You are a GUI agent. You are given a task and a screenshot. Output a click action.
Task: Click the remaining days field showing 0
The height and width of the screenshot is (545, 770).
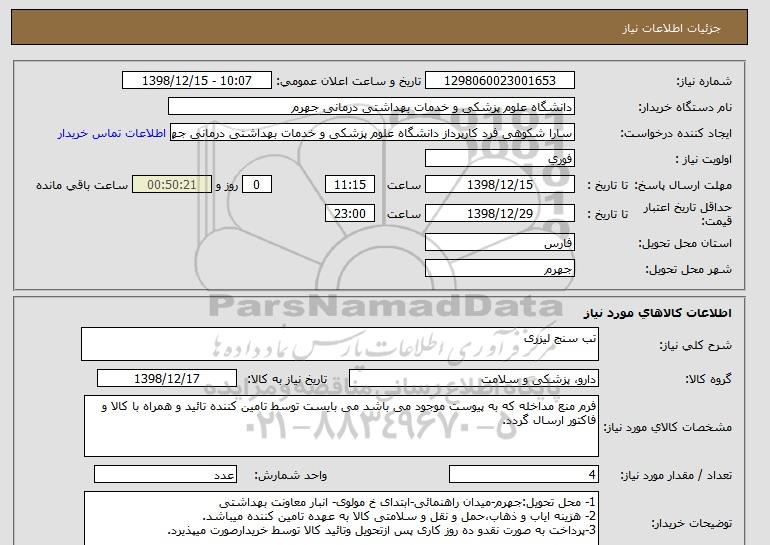tap(256, 185)
